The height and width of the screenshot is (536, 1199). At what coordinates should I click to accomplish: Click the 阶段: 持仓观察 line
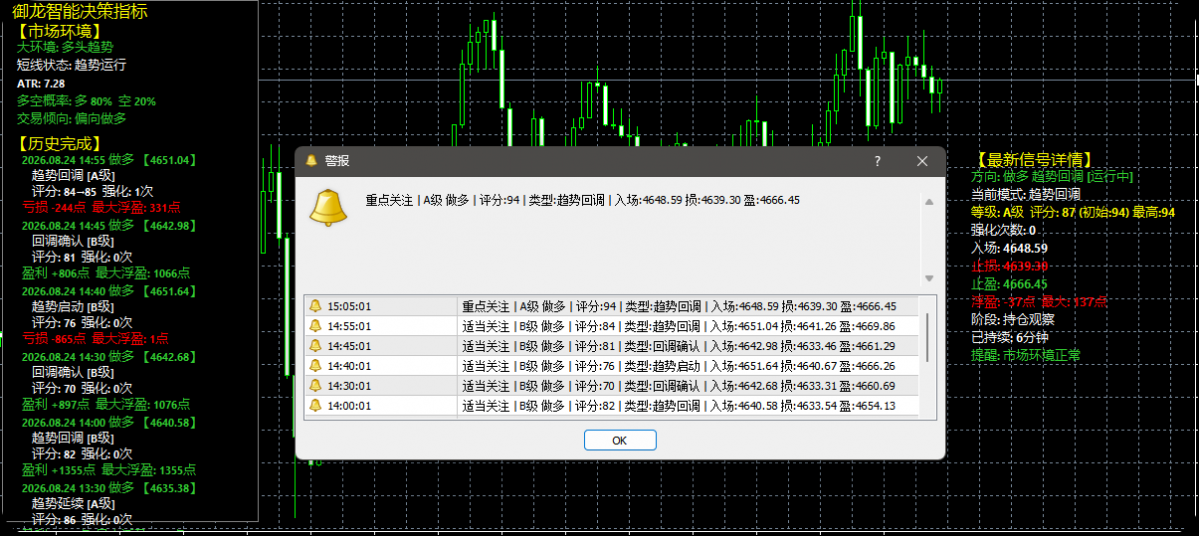coord(1013,319)
